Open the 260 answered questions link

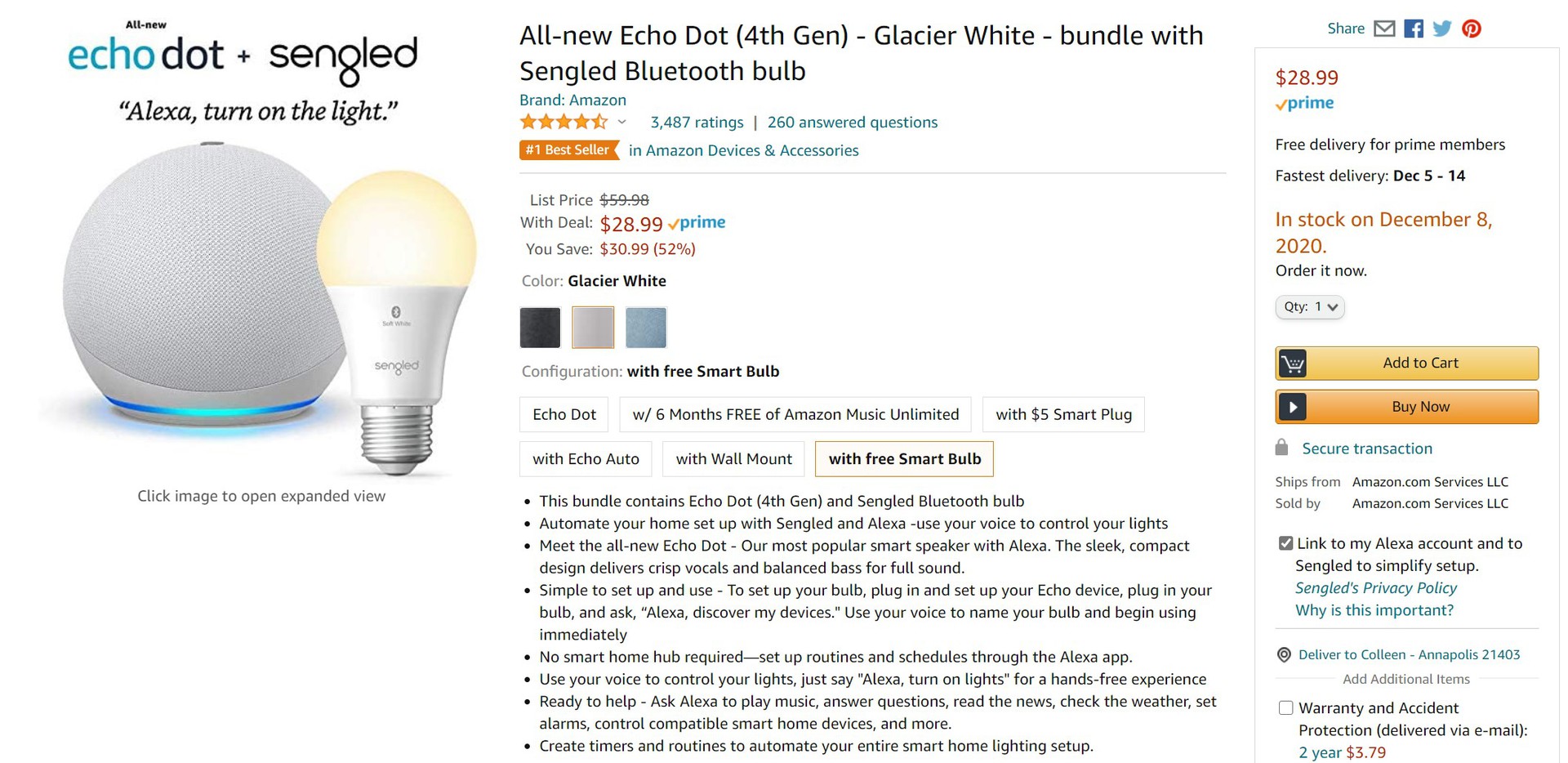(852, 123)
